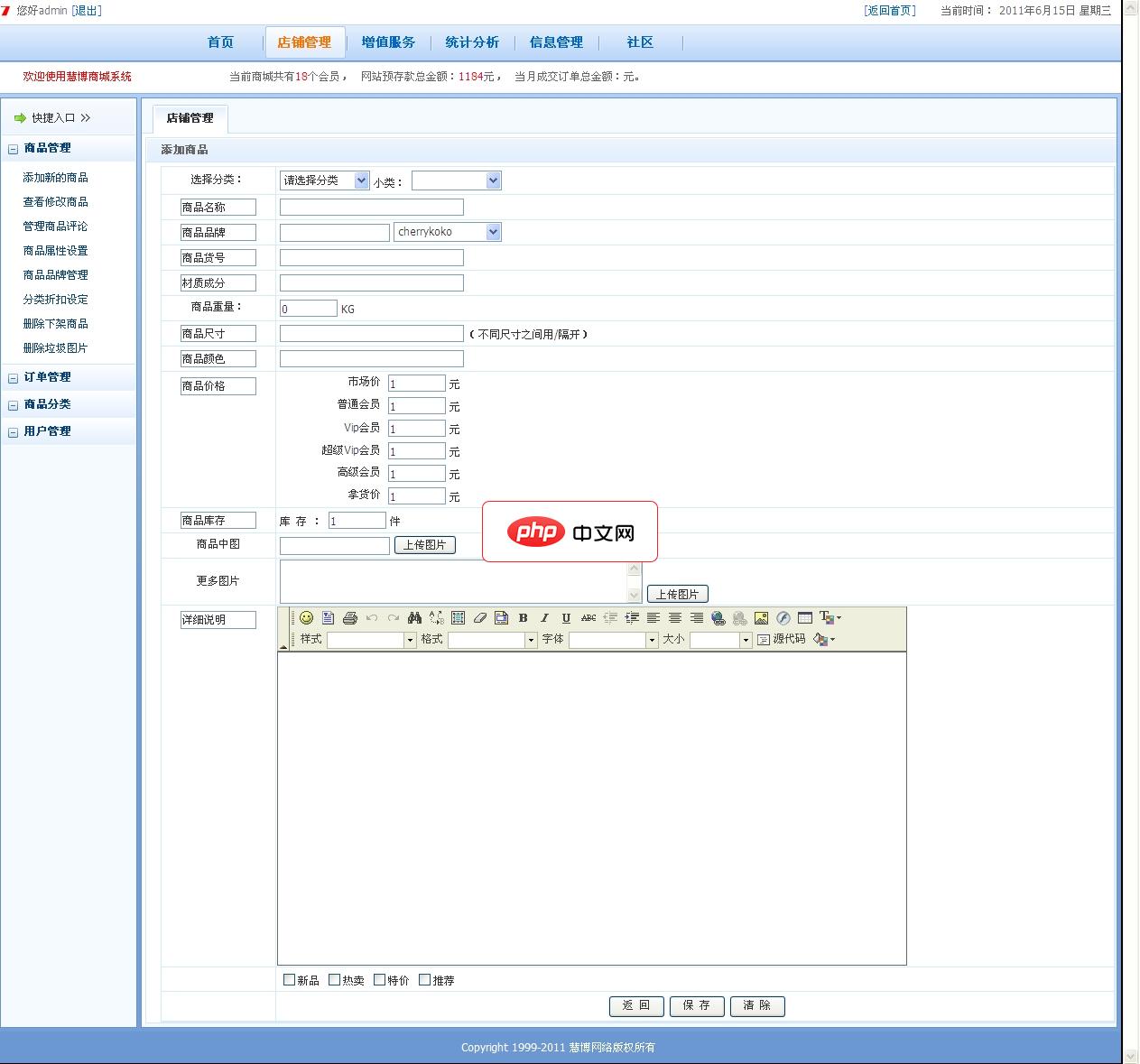Insert a hyperlink using the editor toolbar
1140x1064 pixels.
click(x=718, y=619)
